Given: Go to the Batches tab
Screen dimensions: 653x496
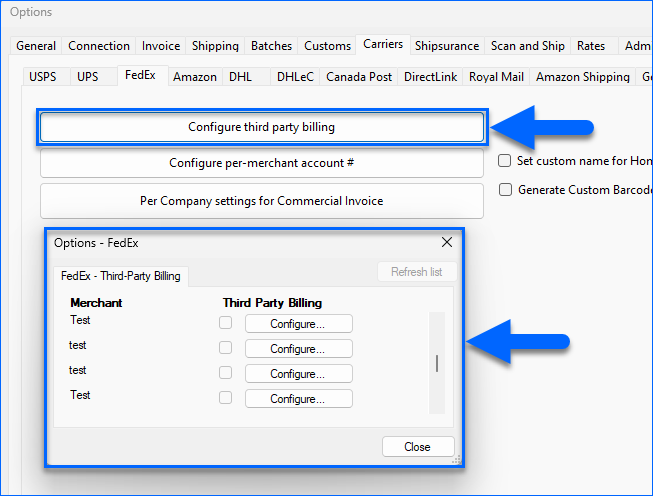Looking at the screenshot, I should pyautogui.click(x=271, y=46).
